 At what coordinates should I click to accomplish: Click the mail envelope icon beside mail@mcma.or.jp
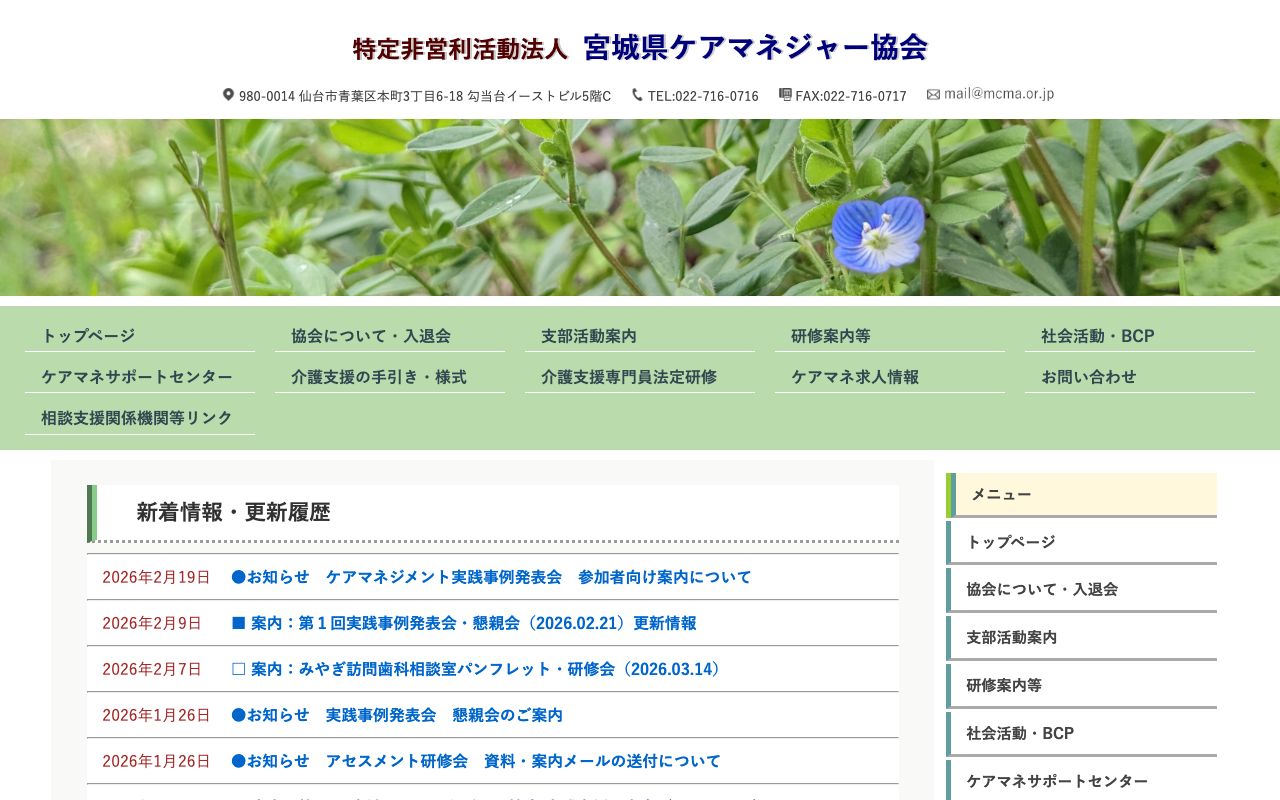(934, 94)
